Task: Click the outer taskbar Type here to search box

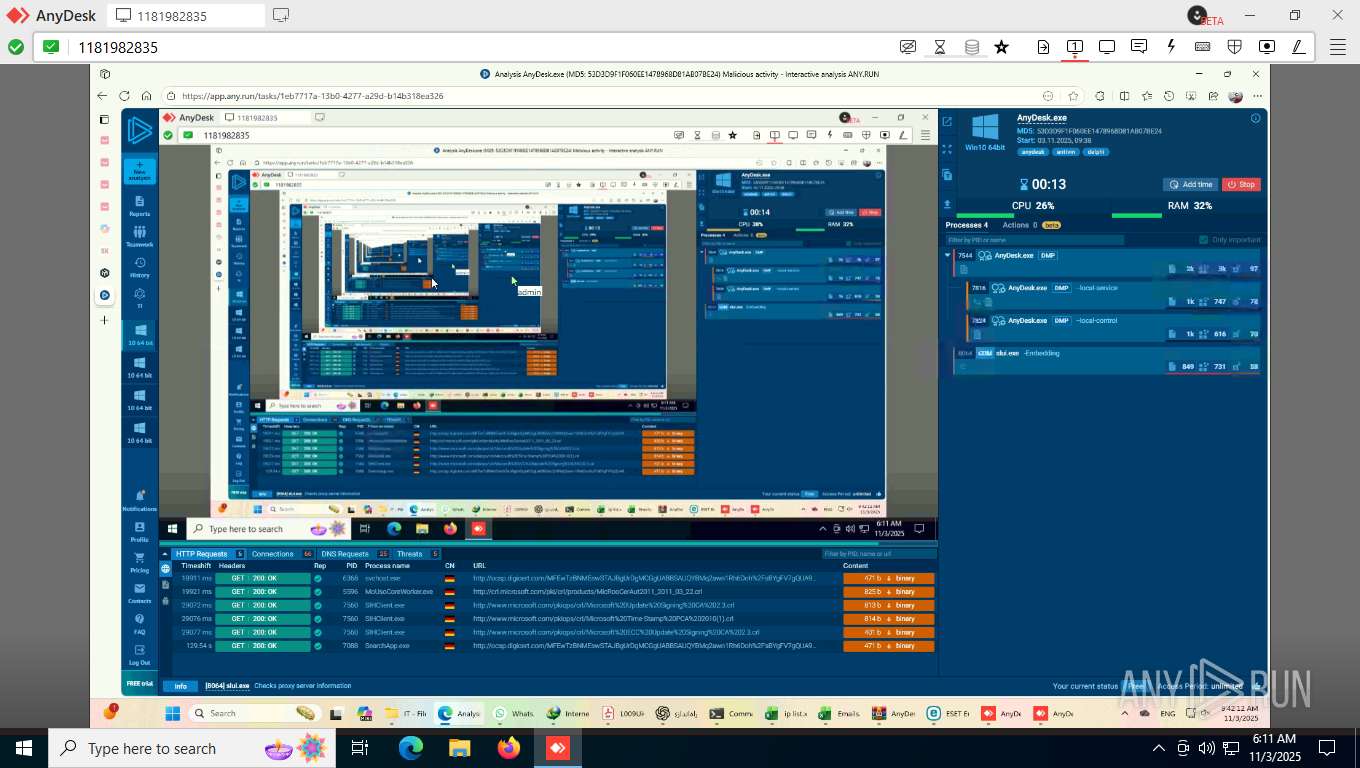Action: coord(190,748)
